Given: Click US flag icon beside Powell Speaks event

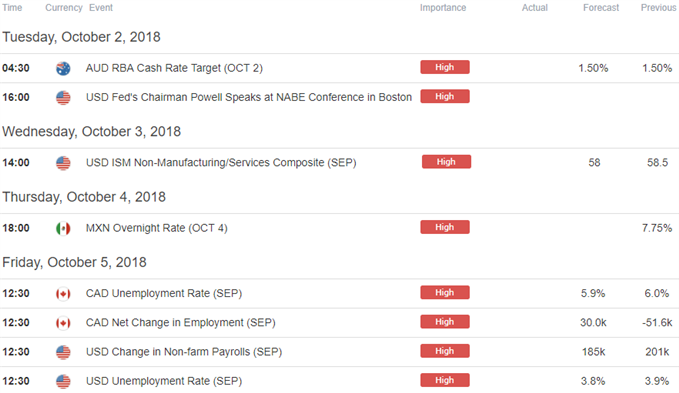Looking at the screenshot, I should (63, 97).
